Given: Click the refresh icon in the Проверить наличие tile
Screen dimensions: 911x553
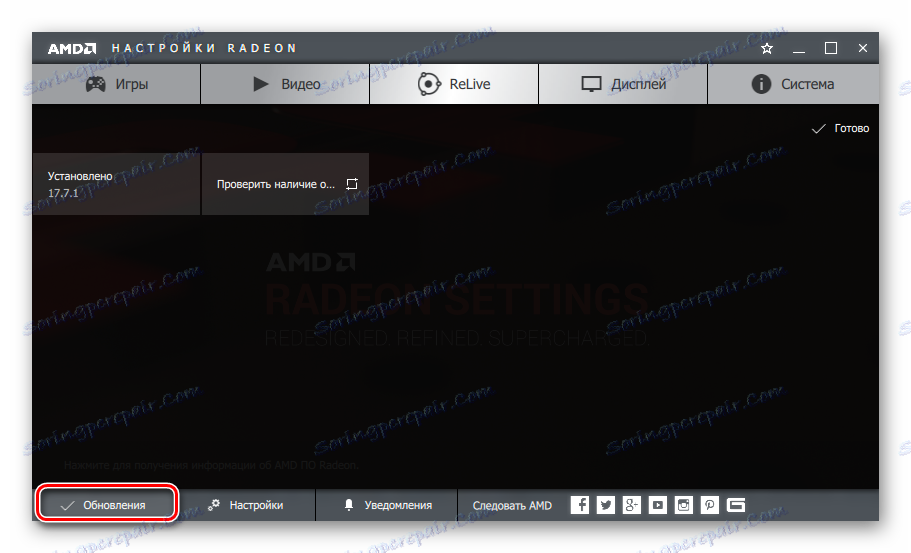Looking at the screenshot, I should pos(352,184).
